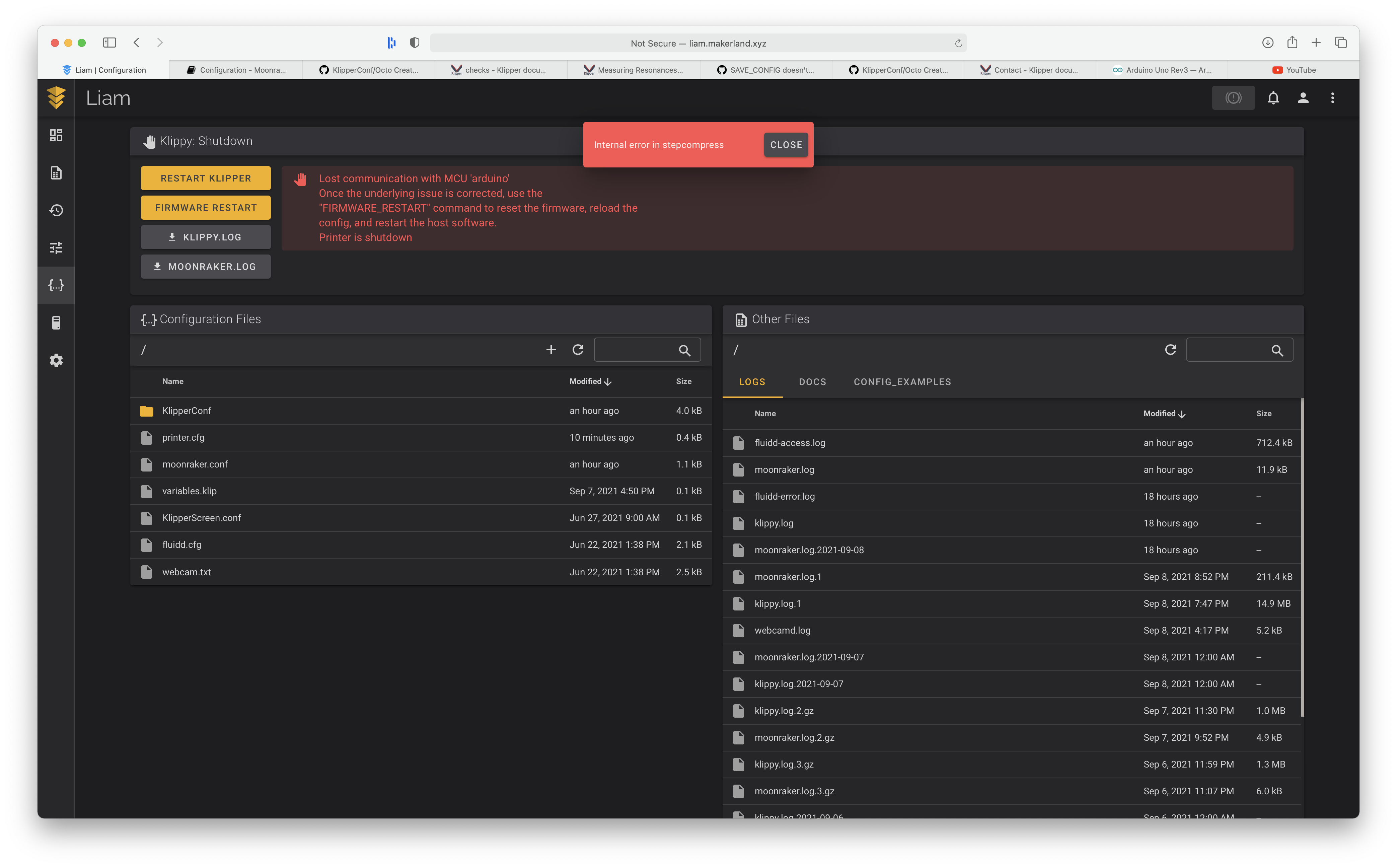
Task: Download MOONRAKER.LOG button
Action: click(x=206, y=266)
